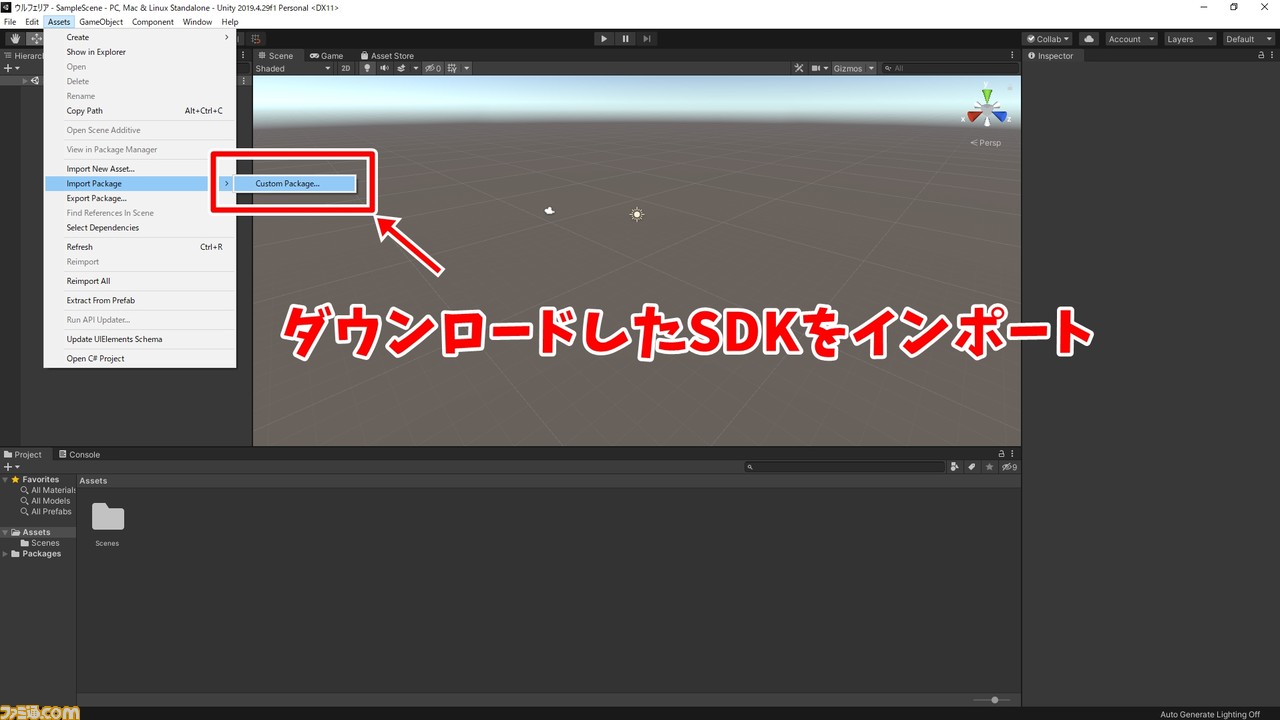Open the Shaded draw mode dropdown

[292, 68]
